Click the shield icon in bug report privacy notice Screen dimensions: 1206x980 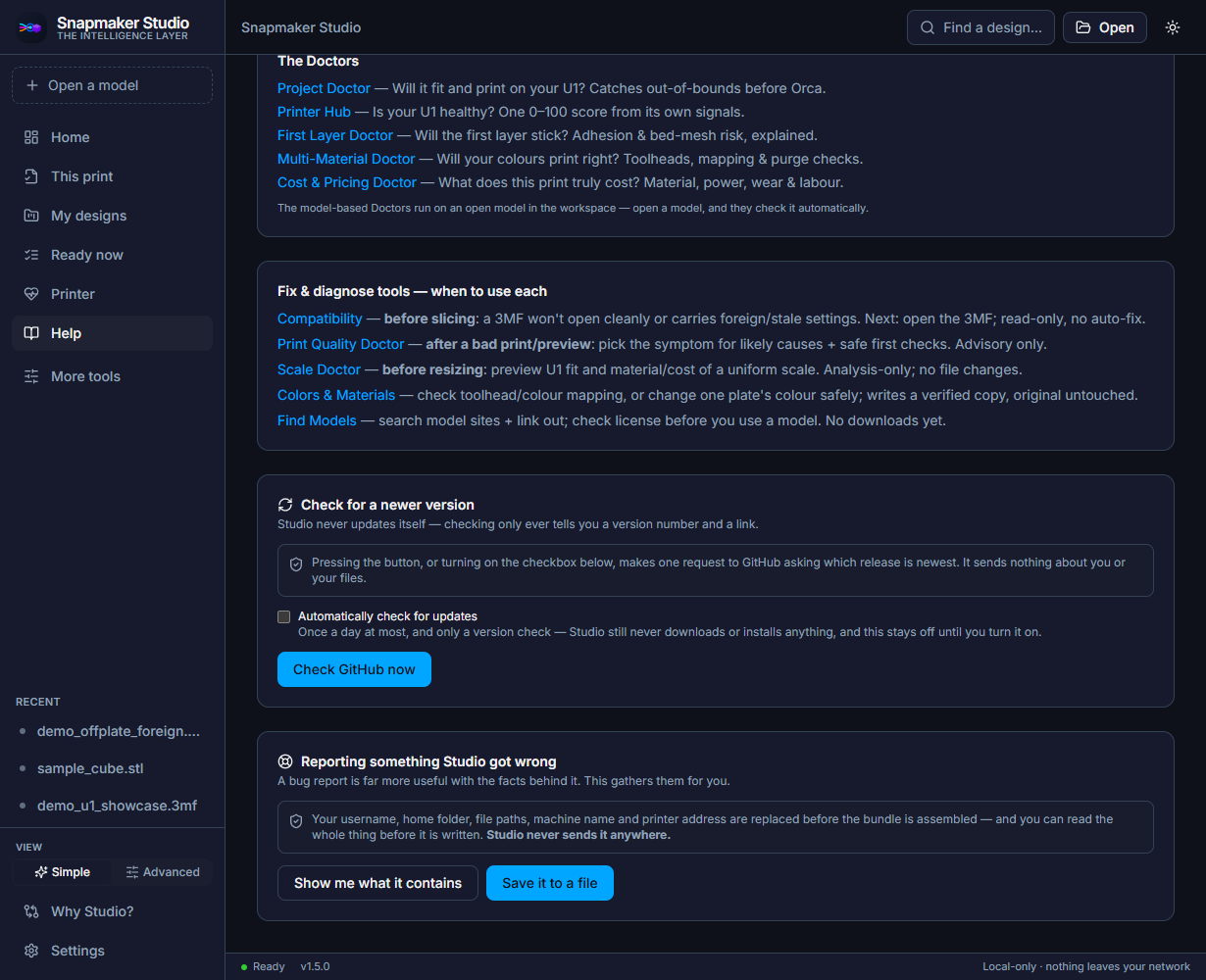296,821
